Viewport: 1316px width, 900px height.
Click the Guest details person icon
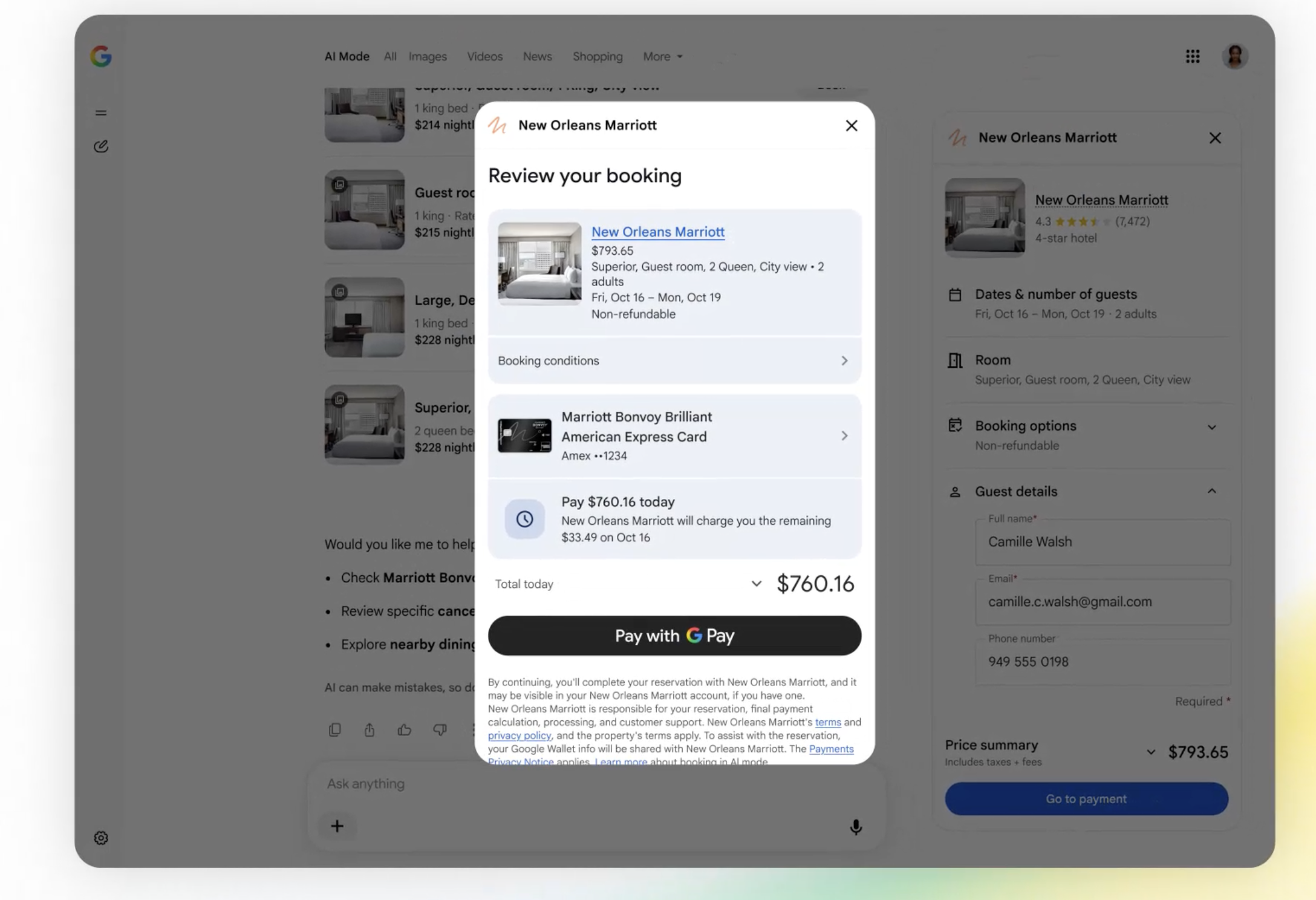click(955, 492)
